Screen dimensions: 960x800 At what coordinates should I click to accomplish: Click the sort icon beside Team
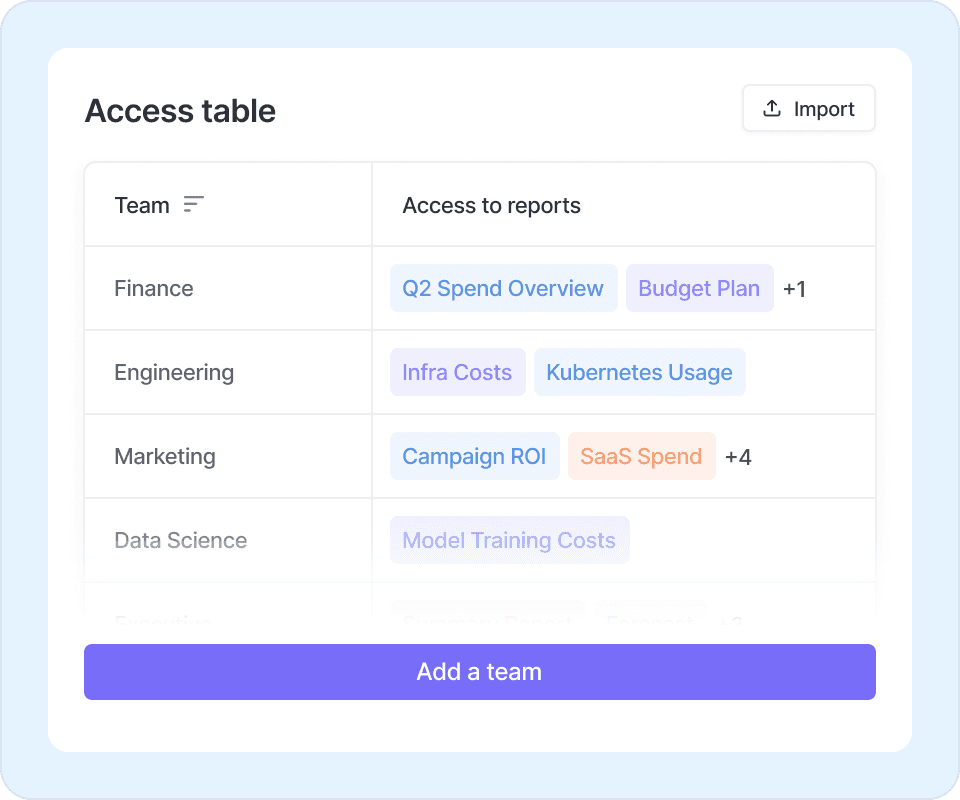193,205
